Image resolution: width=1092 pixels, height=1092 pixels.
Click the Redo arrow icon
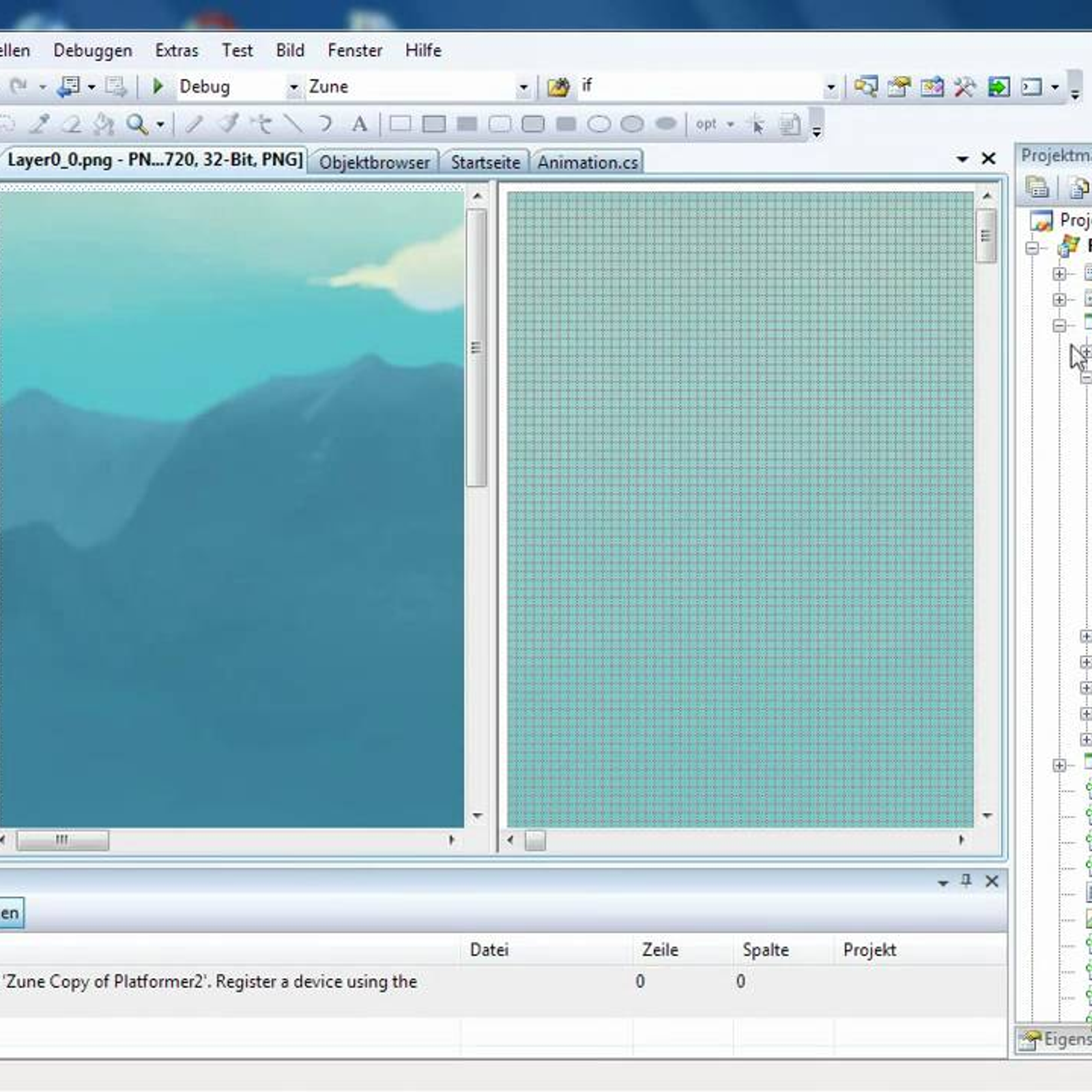(x=18, y=86)
